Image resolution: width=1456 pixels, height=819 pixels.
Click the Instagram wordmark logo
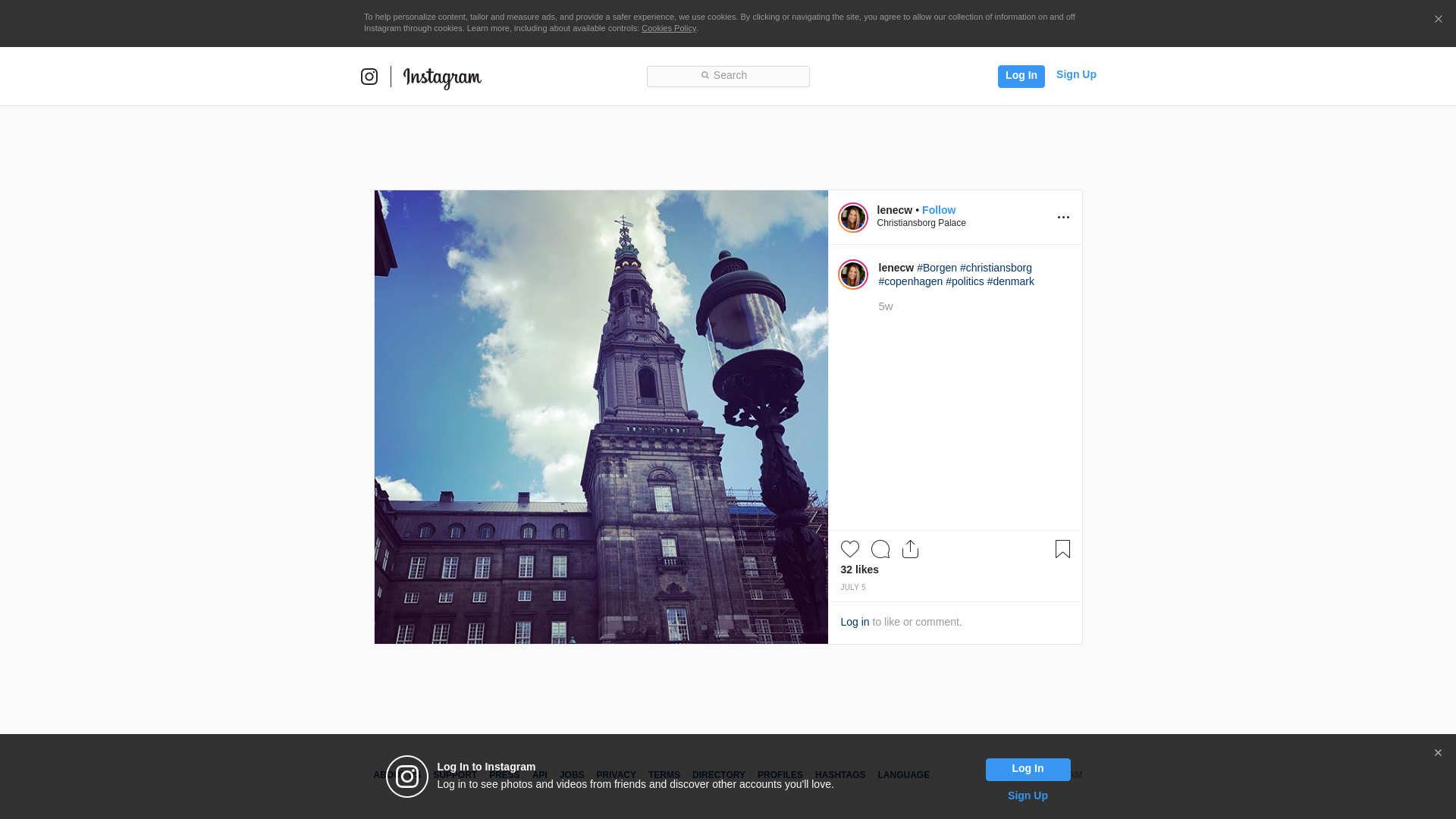[442, 77]
